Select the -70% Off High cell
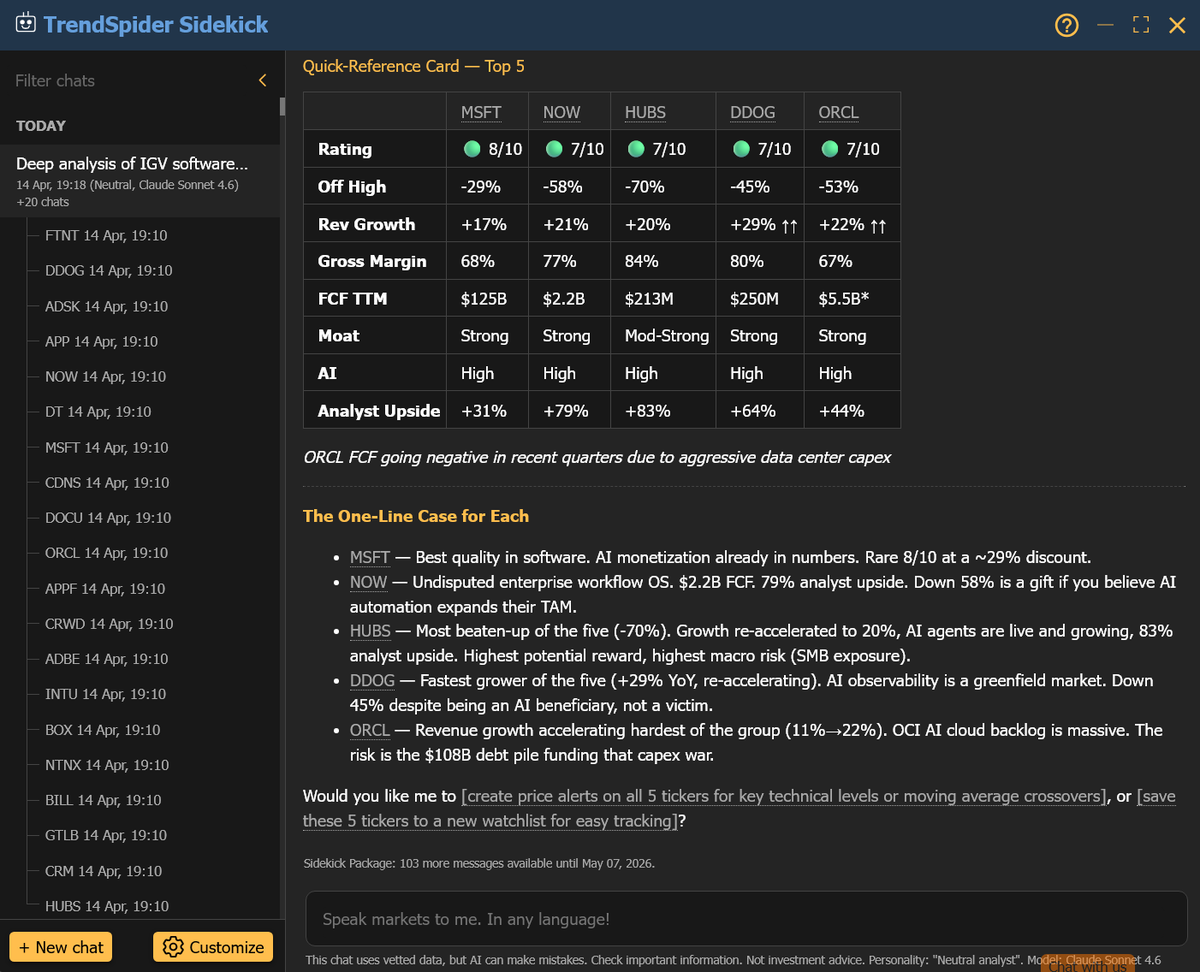Screen dimensions: 1200x972 [x=662, y=186]
